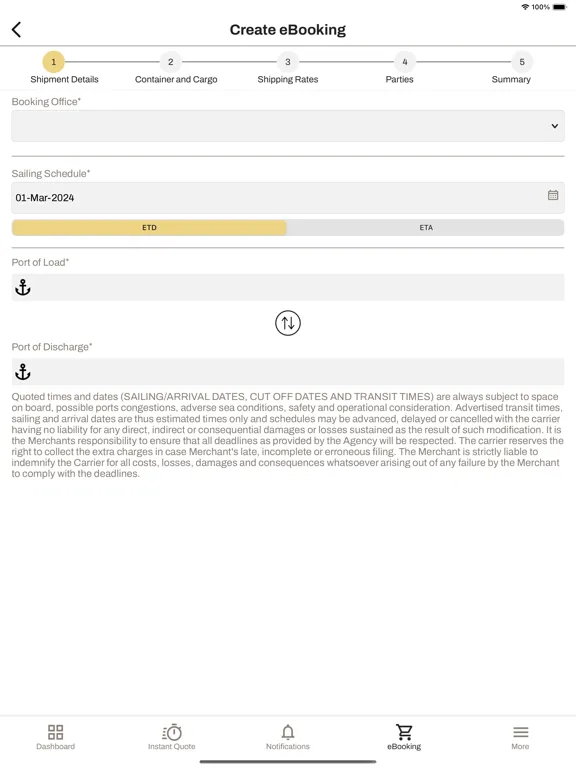The width and height of the screenshot is (576, 768).
Task: Go back using the top-left arrow
Action: [17, 30]
